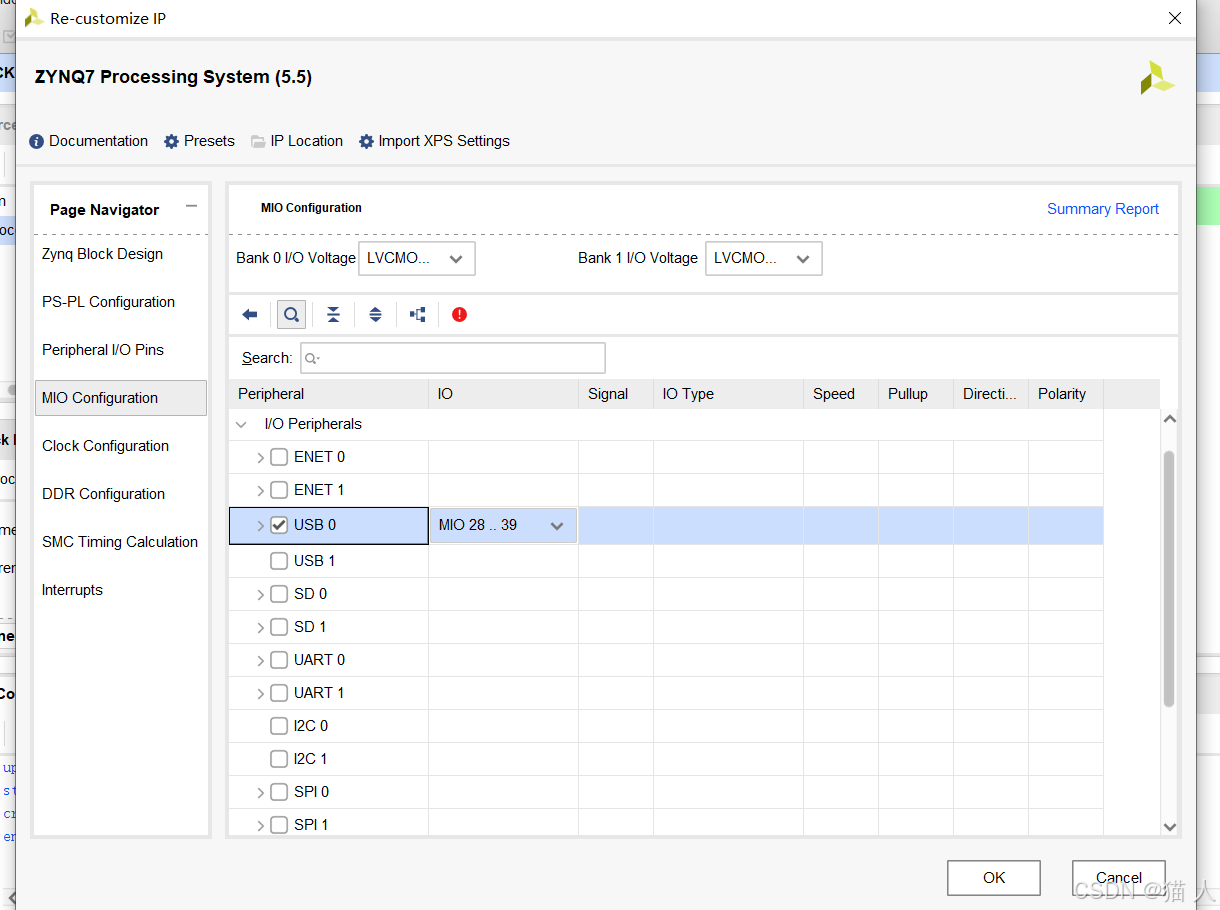The width and height of the screenshot is (1220, 910).
Task: Open Documentation info icon link
Action: coord(89,141)
